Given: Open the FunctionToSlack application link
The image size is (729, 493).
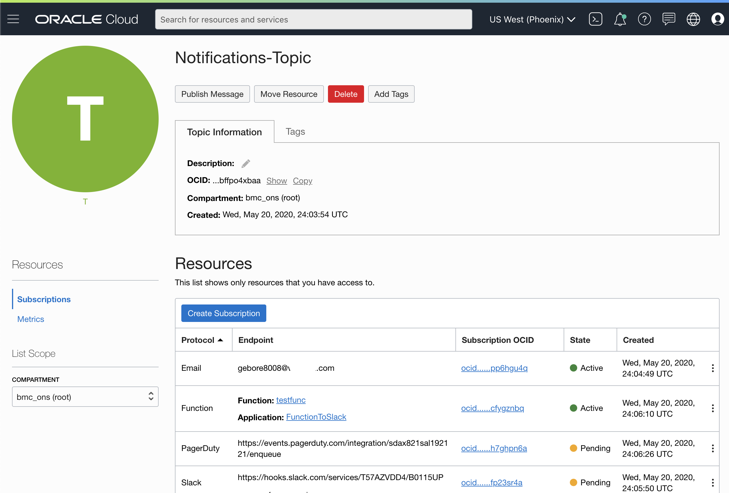Looking at the screenshot, I should click(316, 417).
